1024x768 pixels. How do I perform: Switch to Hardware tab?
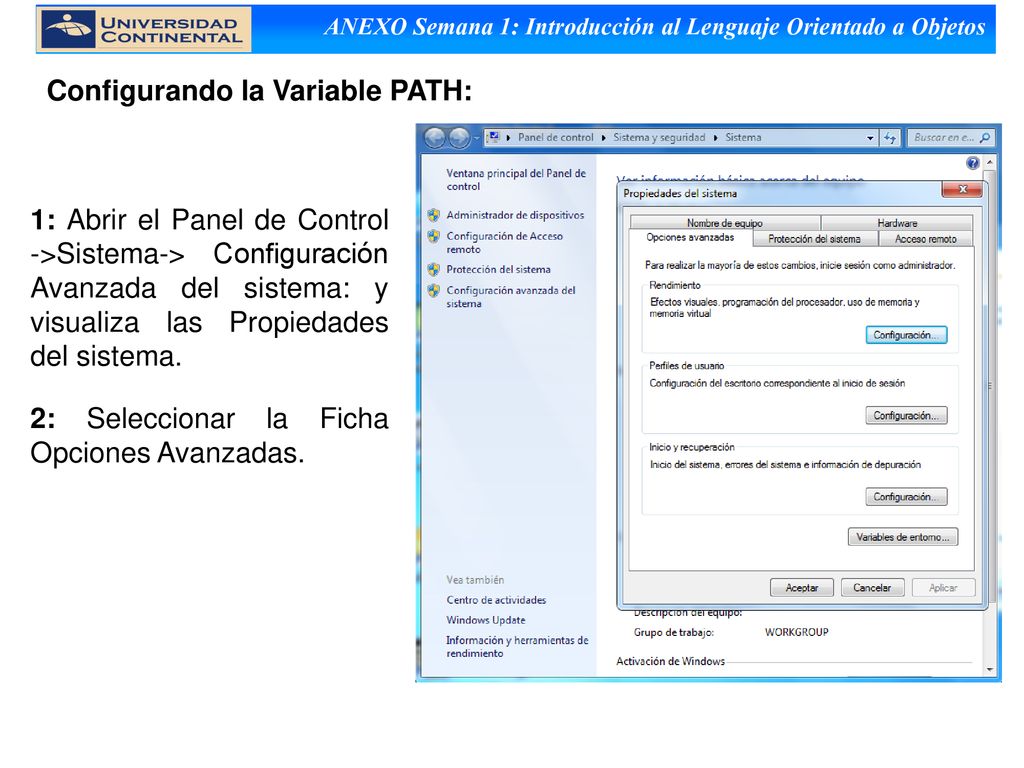(x=897, y=223)
